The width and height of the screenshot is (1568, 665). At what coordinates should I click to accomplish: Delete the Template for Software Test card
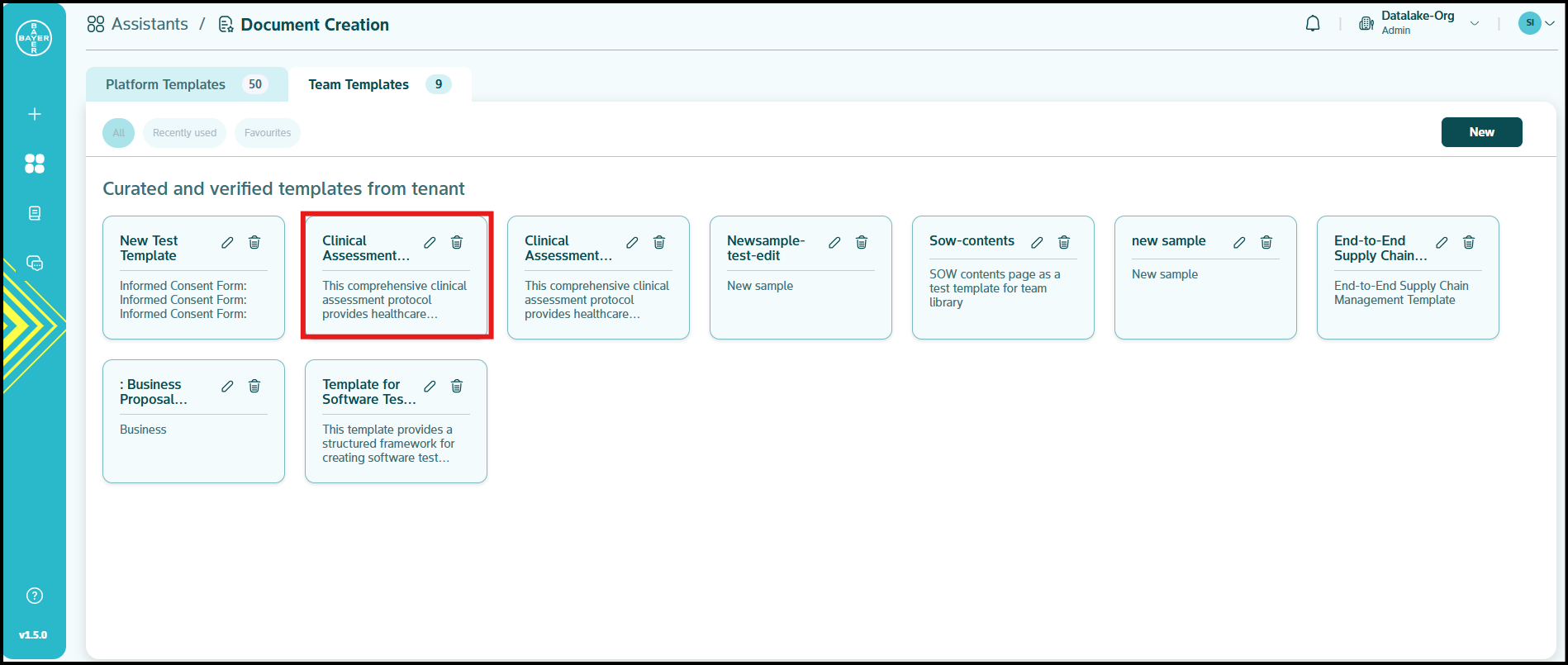tap(457, 386)
